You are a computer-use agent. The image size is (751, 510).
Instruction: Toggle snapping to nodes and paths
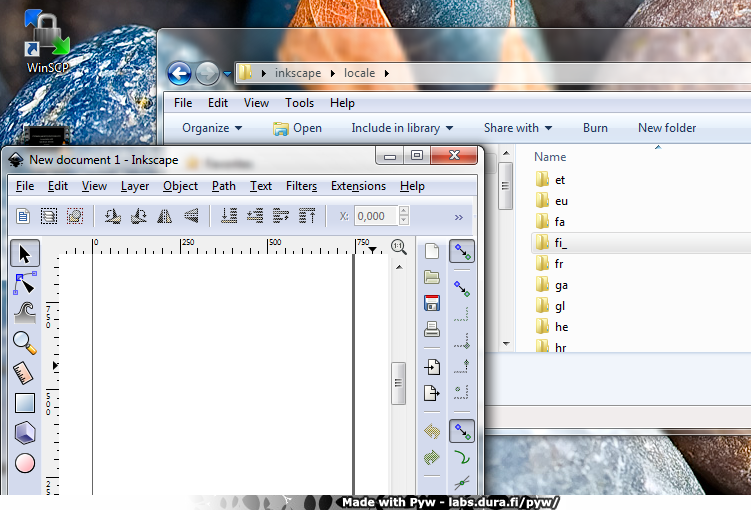pyautogui.click(x=462, y=432)
